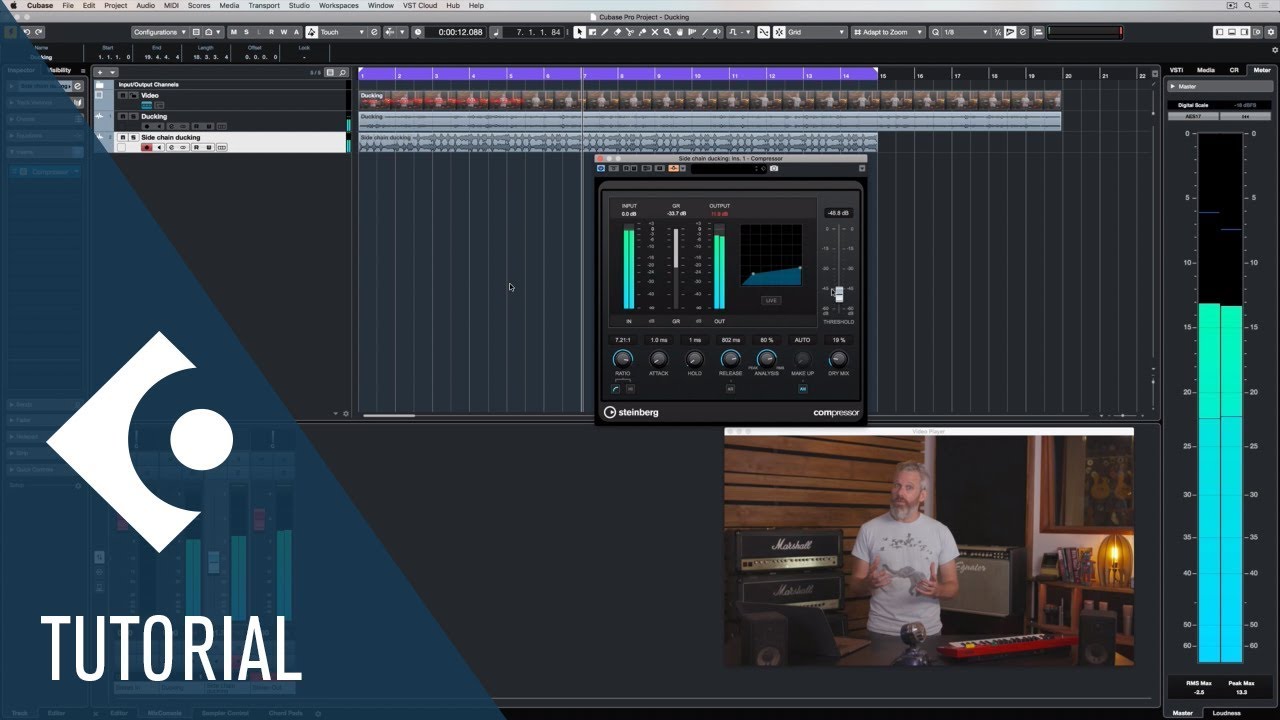Mute the Side chain ducking track

(x=123, y=137)
